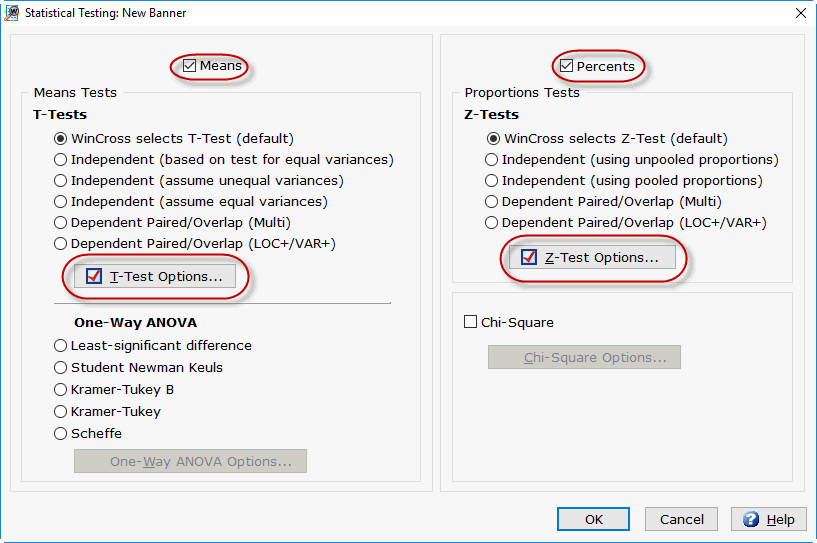Click the blue question mark Help icon

pos(751,519)
